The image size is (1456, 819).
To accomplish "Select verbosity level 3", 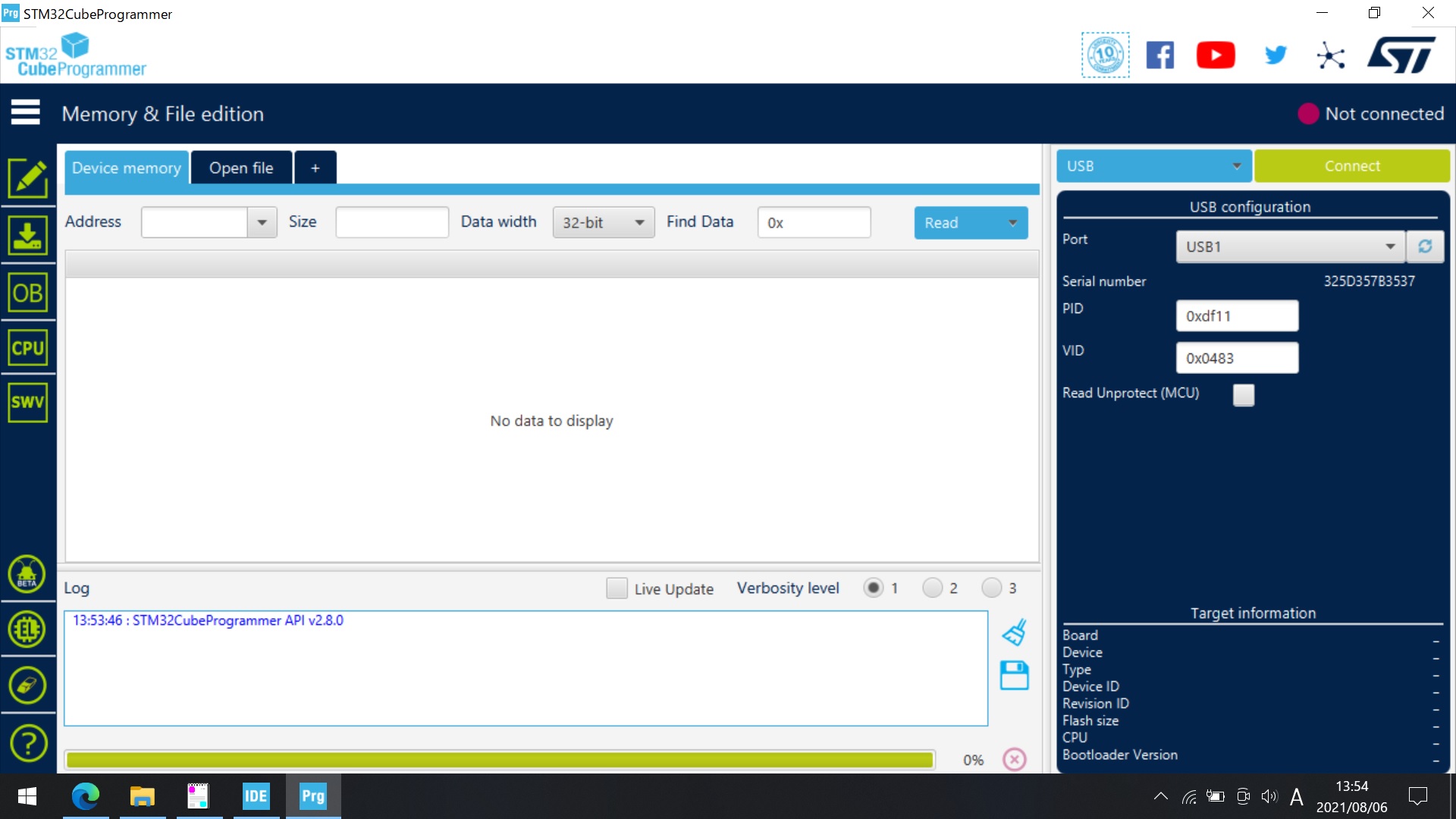I will [992, 588].
